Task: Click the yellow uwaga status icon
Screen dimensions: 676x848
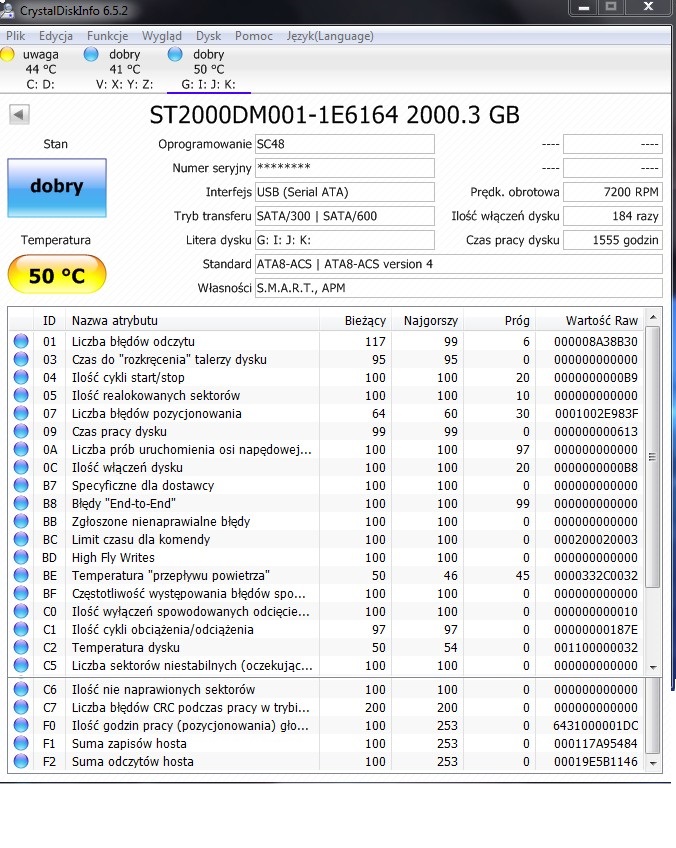Action: pyautogui.click(x=8, y=55)
